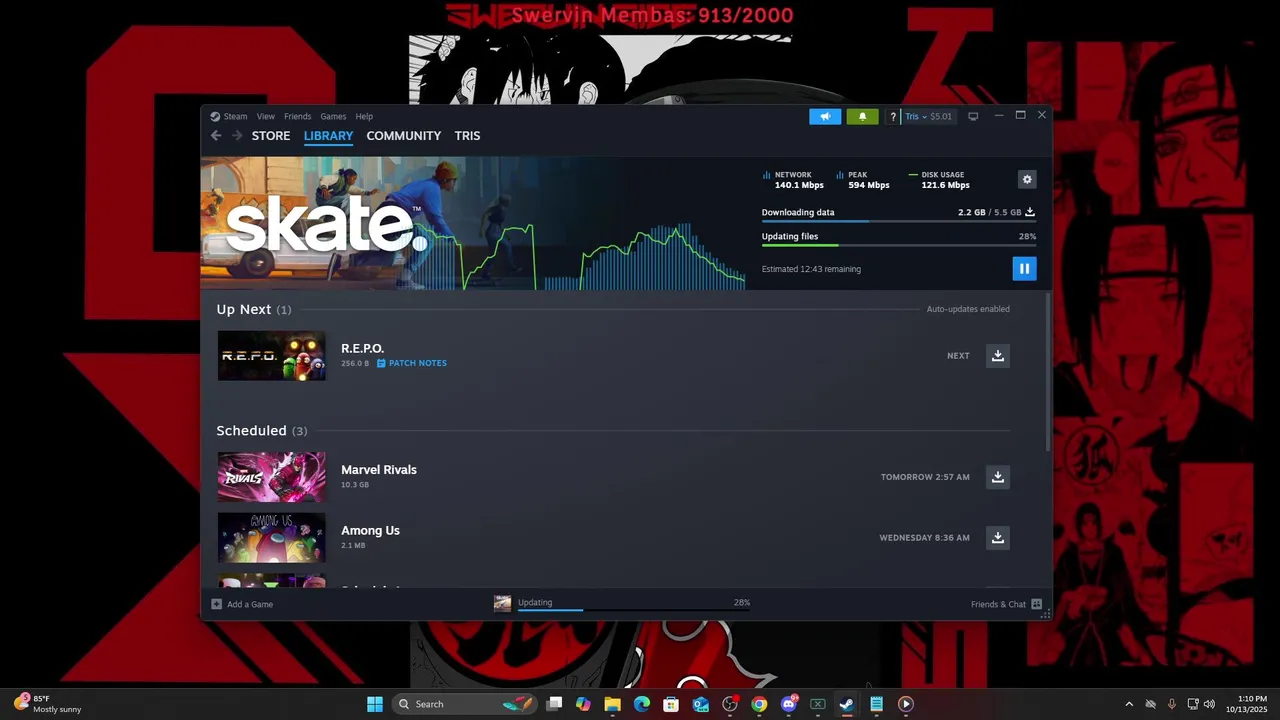The width and height of the screenshot is (1280, 720).
Task: Click the skate thumbnail in bottom status bar
Action: coord(502,603)
